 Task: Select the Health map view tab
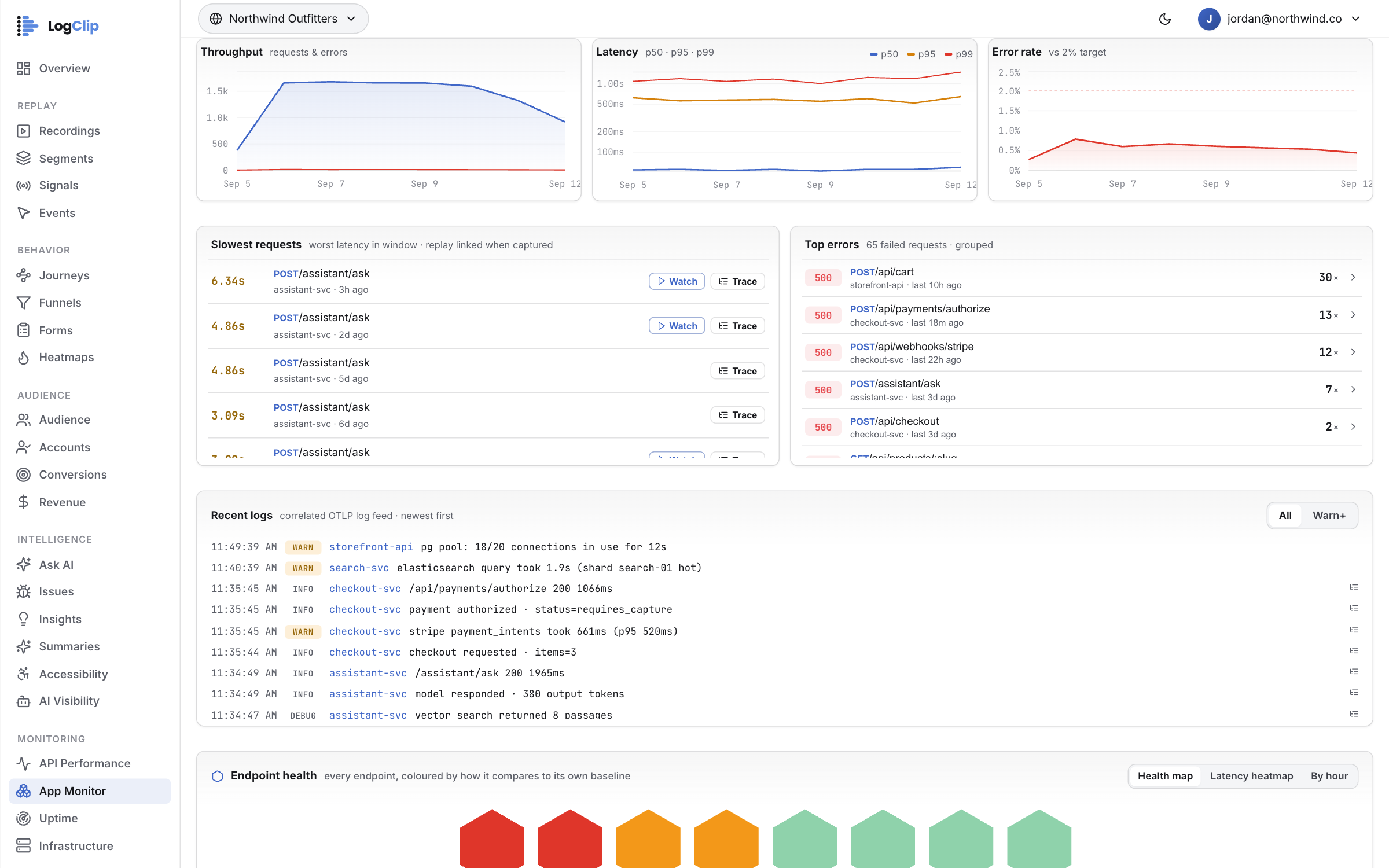click(x=1165, y=776)
